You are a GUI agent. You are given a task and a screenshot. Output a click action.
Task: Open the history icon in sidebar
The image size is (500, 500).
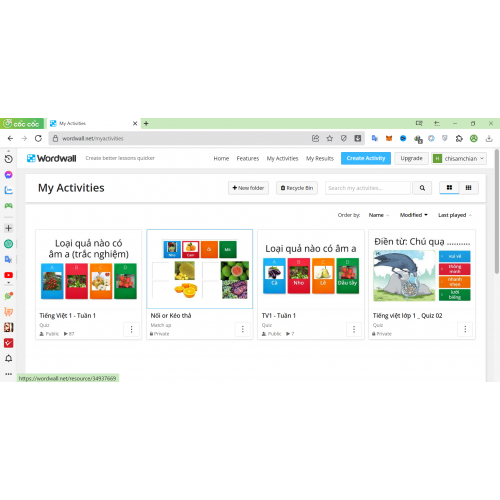9,159
